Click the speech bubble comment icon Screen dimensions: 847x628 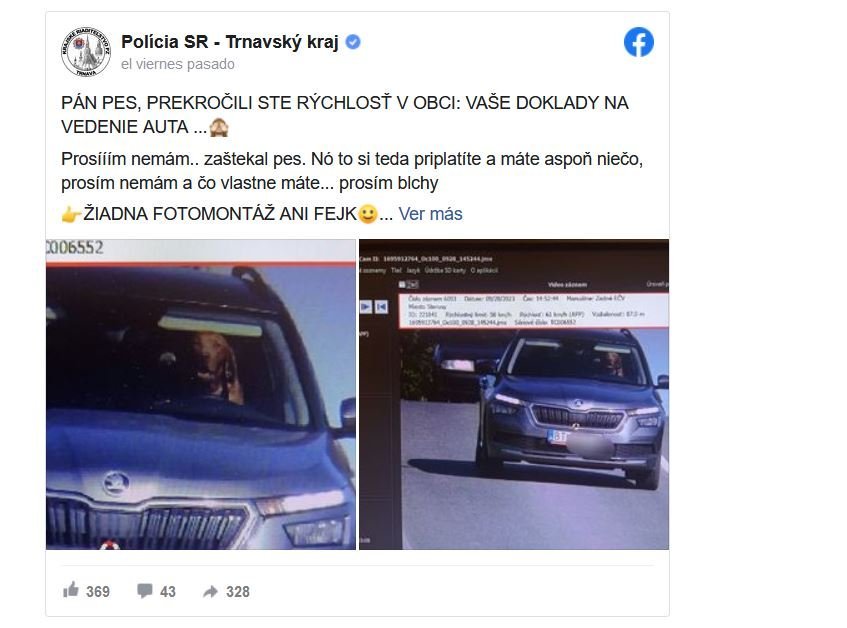coord(144,591)
